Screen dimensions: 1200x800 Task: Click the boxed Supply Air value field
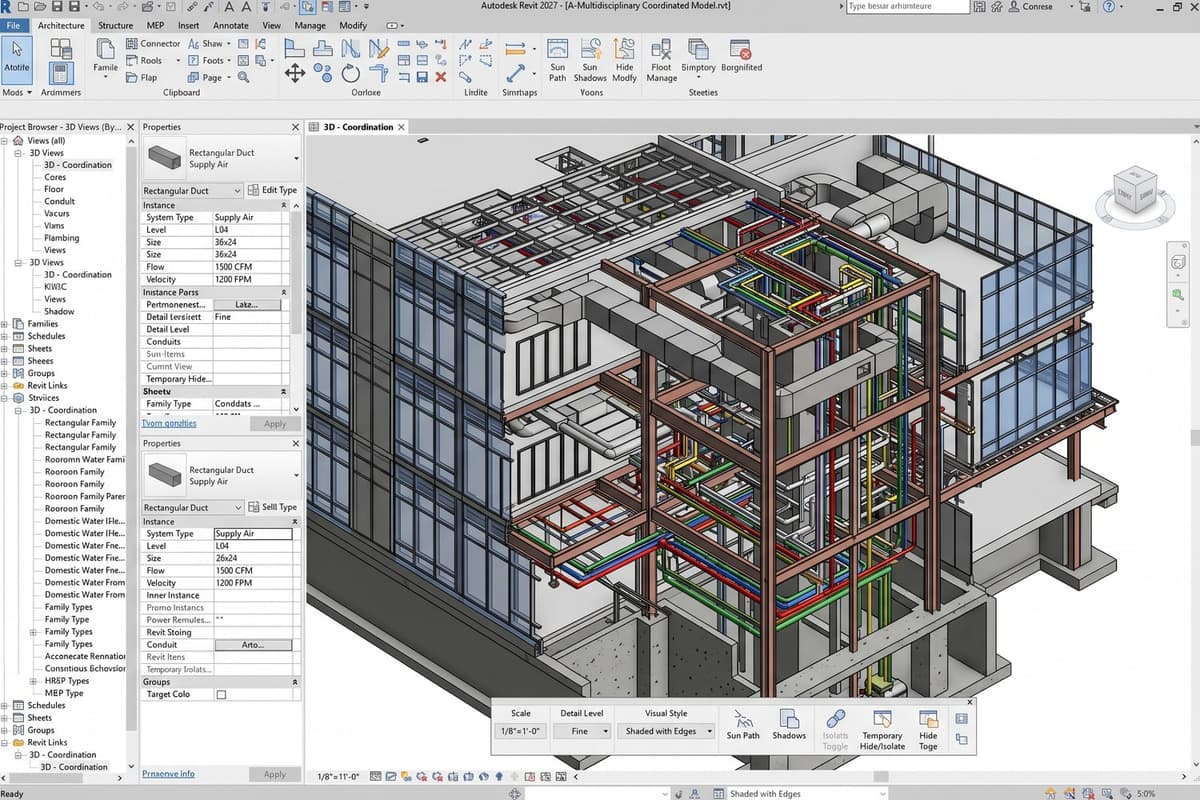point(253,534)
